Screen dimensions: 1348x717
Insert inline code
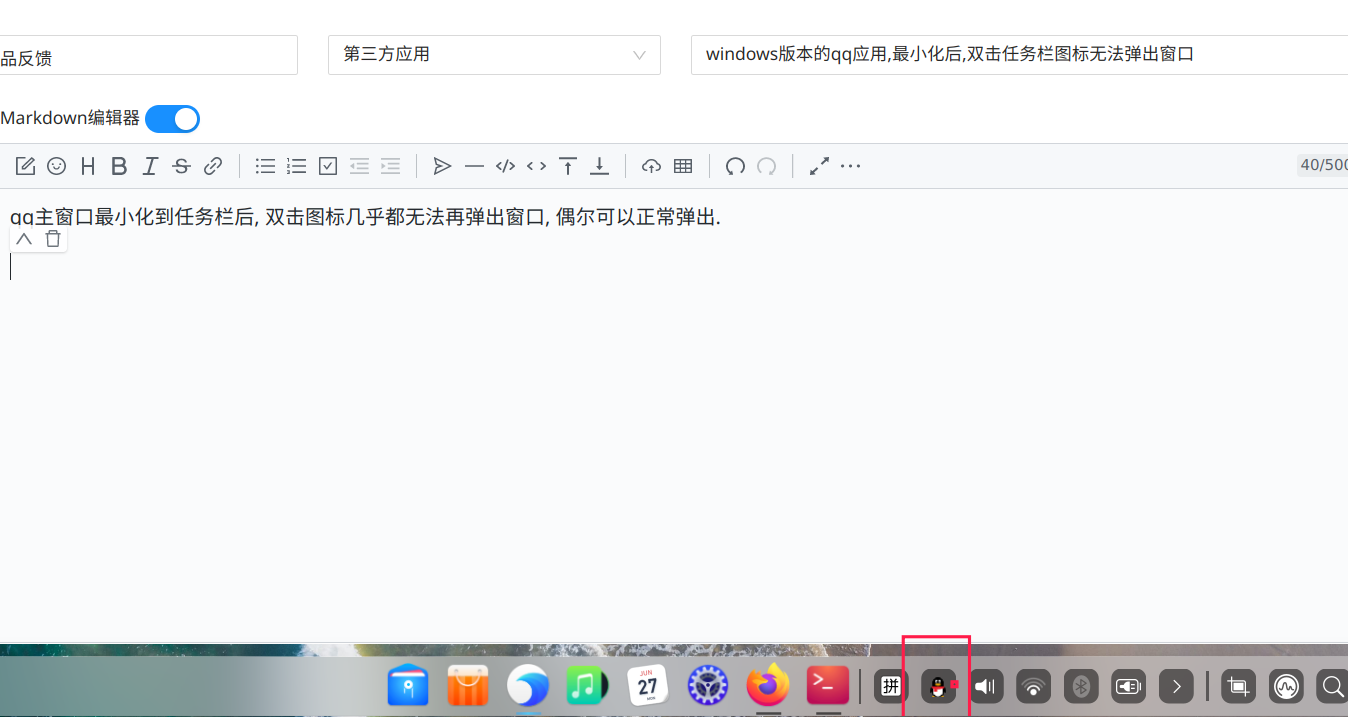tap(536, 166)
